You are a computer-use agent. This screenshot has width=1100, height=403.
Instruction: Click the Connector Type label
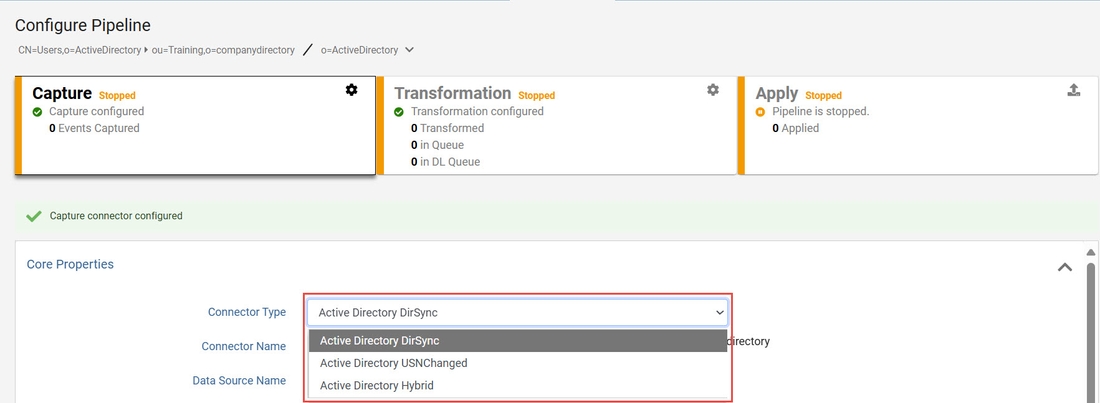tap(247, 312)
